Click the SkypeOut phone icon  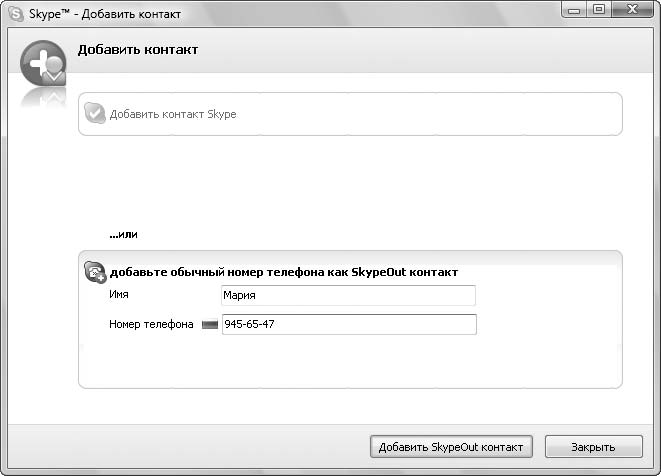click(94, 272)
